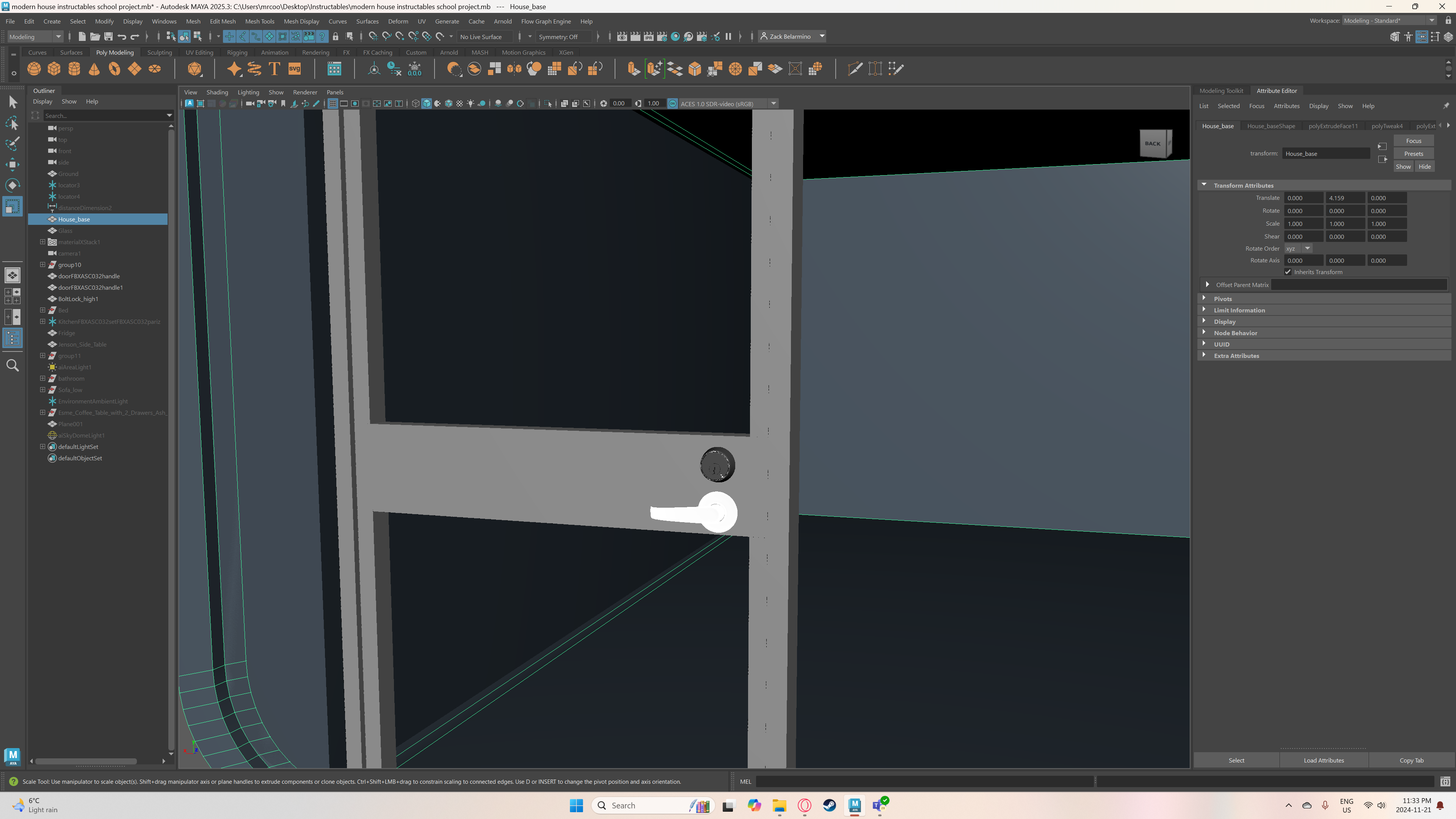
Task: Click the polygon Type (T) tool
Action: click(275, 69)
